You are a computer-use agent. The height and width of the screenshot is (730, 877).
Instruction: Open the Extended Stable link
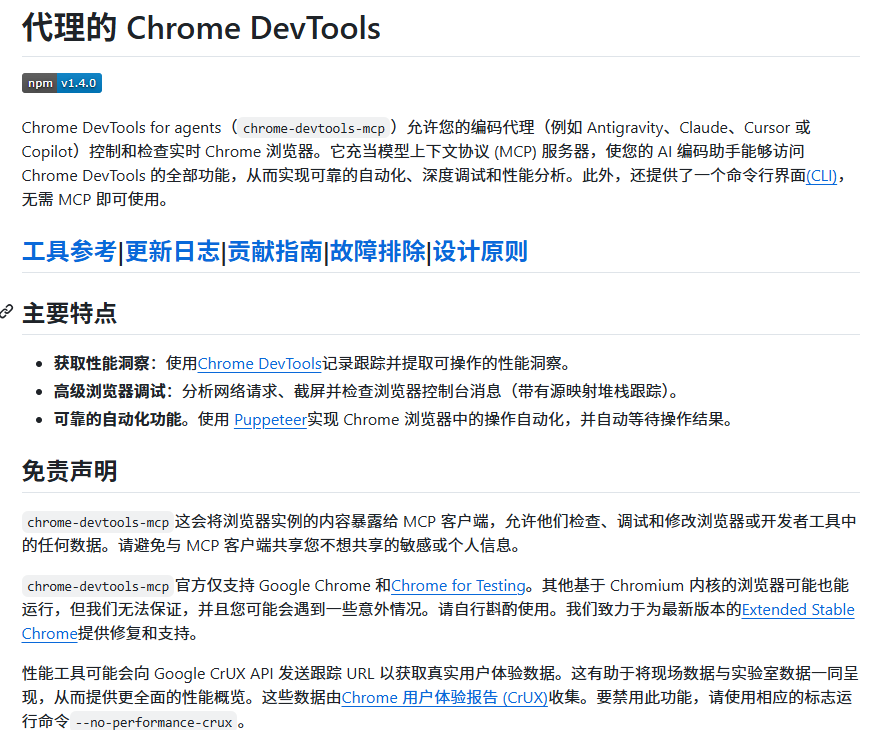pos(798,610)
